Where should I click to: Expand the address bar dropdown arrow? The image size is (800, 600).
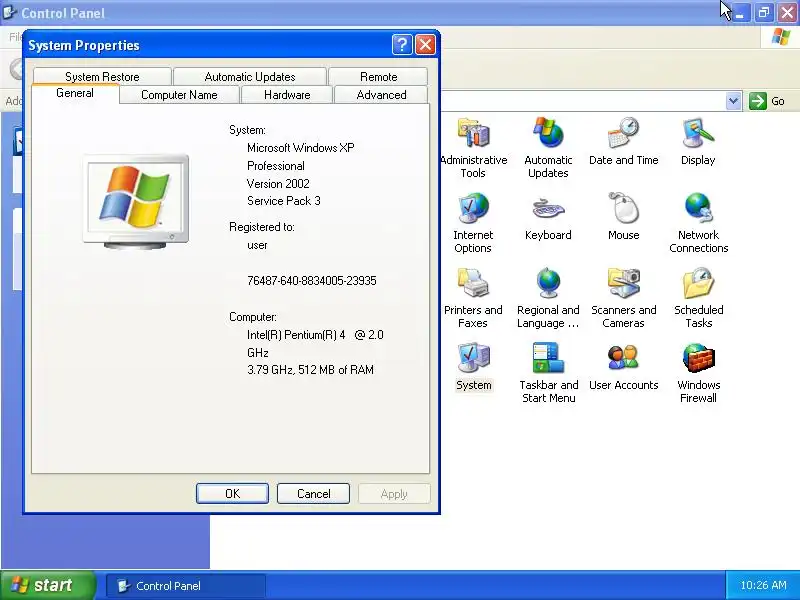point(733,101)
